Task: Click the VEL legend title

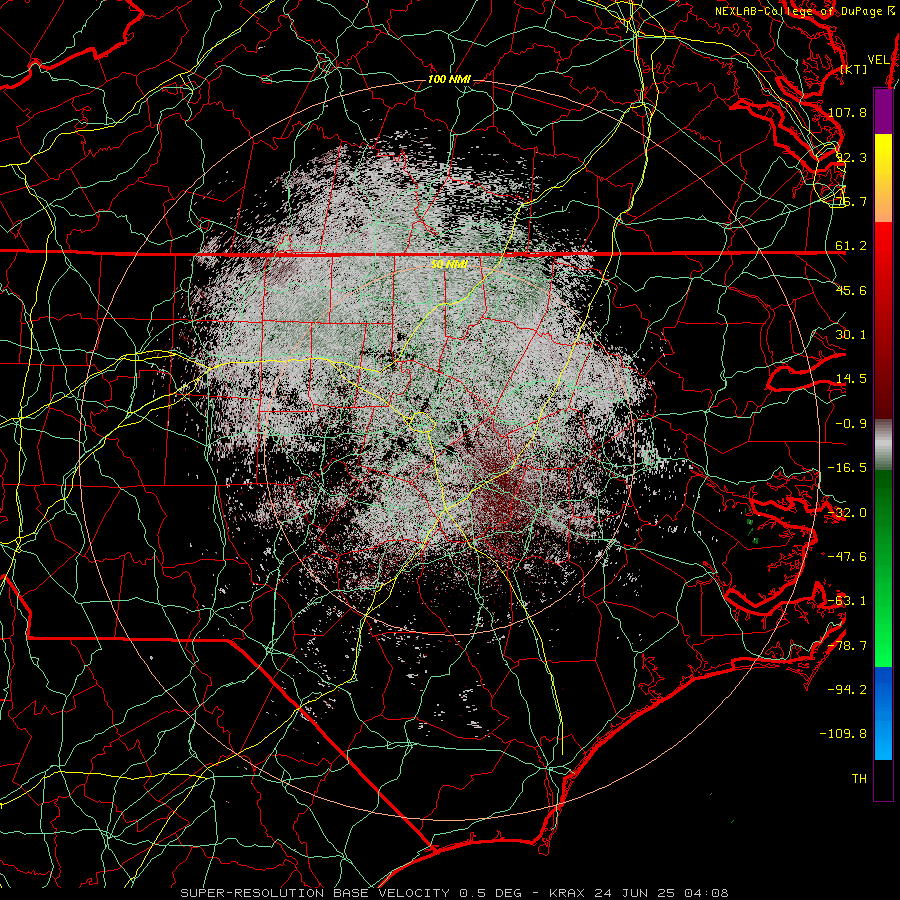Action: pos(878,60)
